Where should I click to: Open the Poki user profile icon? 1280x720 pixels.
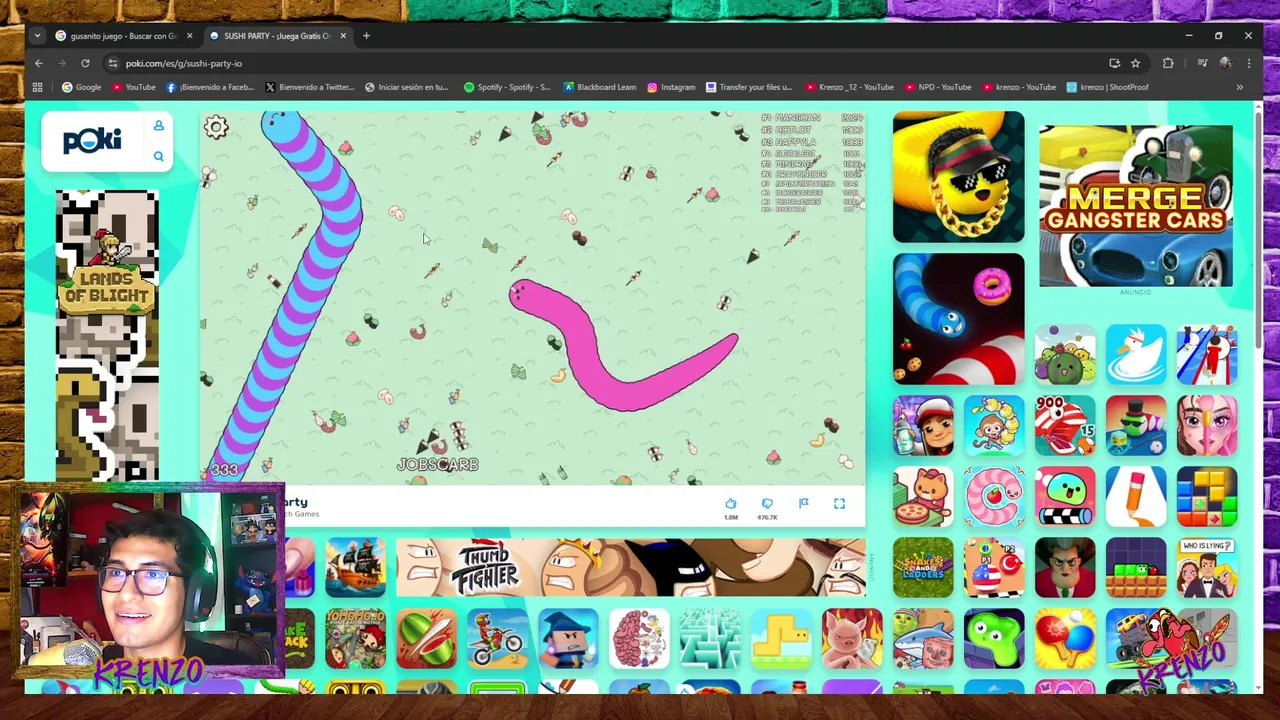158,126
